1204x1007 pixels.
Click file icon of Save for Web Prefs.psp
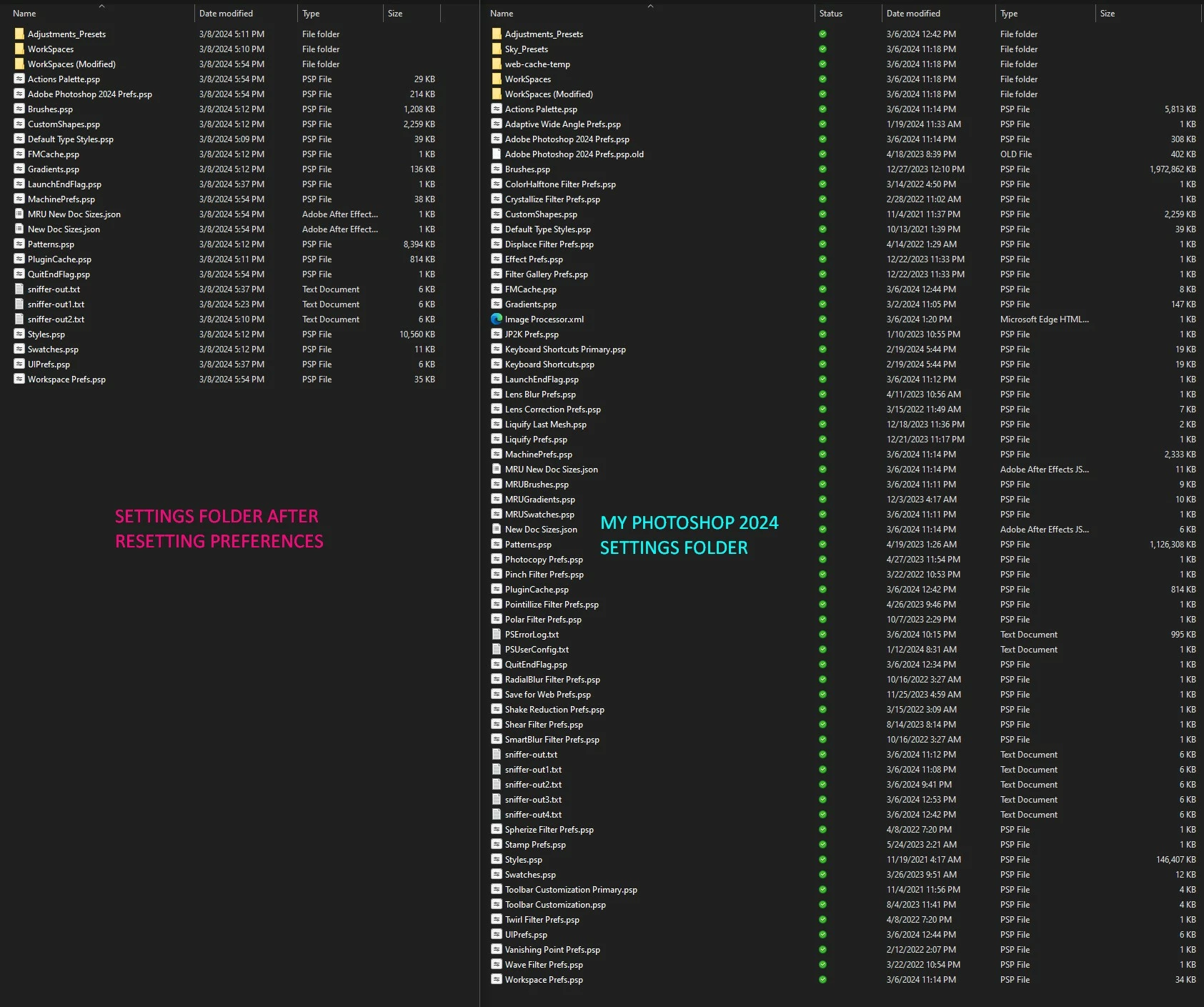click(497, 695)
